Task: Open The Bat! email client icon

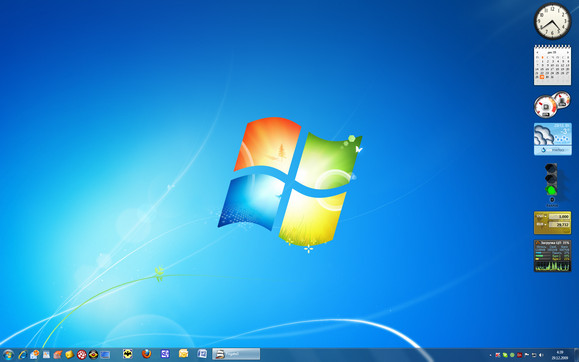Action: (x=128, y=354)
